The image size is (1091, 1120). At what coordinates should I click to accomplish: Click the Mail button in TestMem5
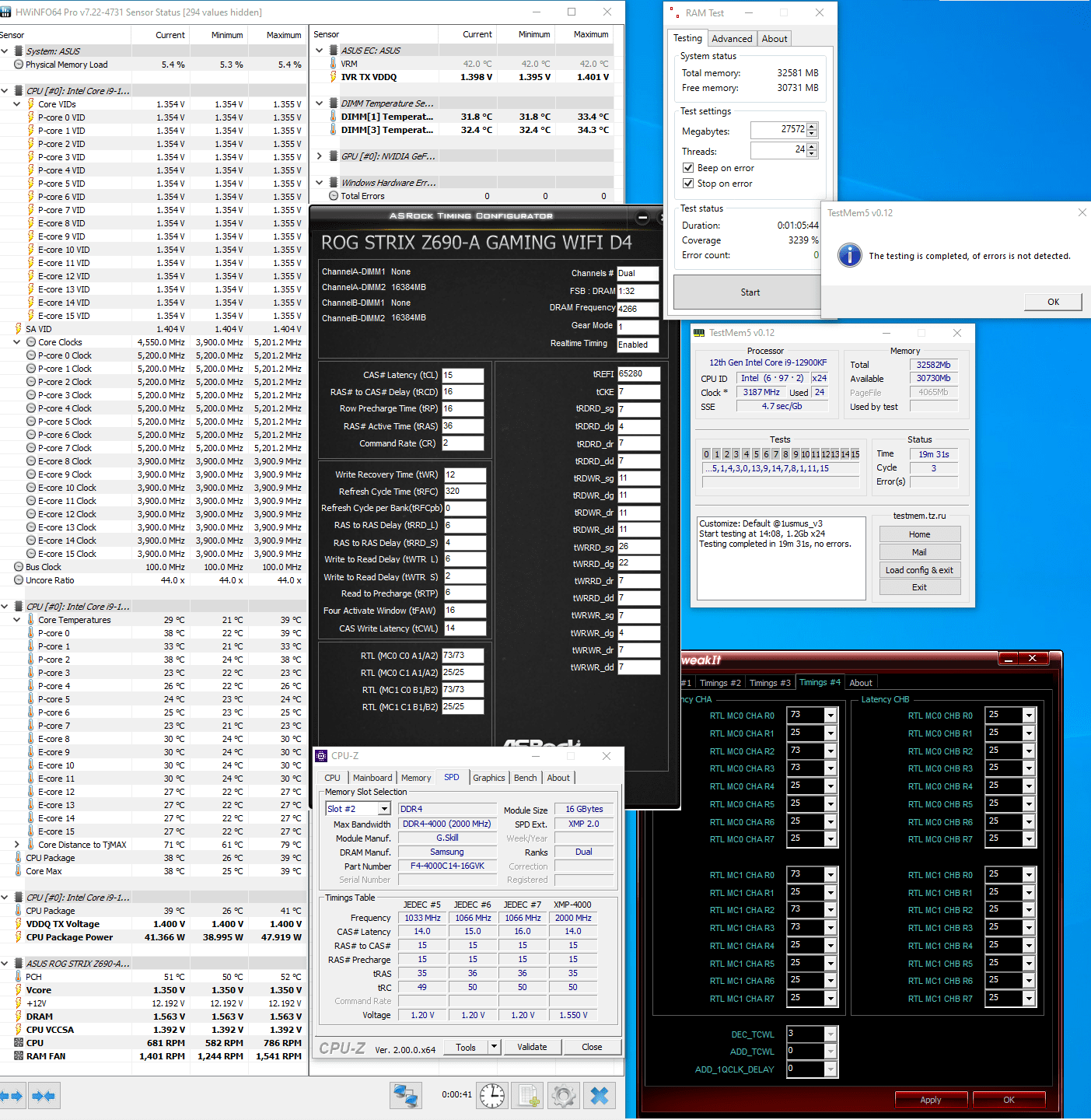pos(919,552)
